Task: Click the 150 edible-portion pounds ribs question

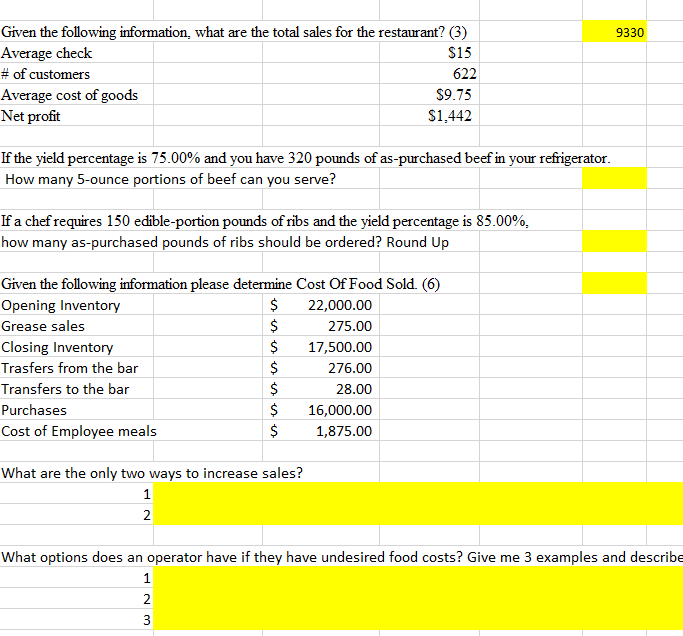Action: tap(265, 221)
